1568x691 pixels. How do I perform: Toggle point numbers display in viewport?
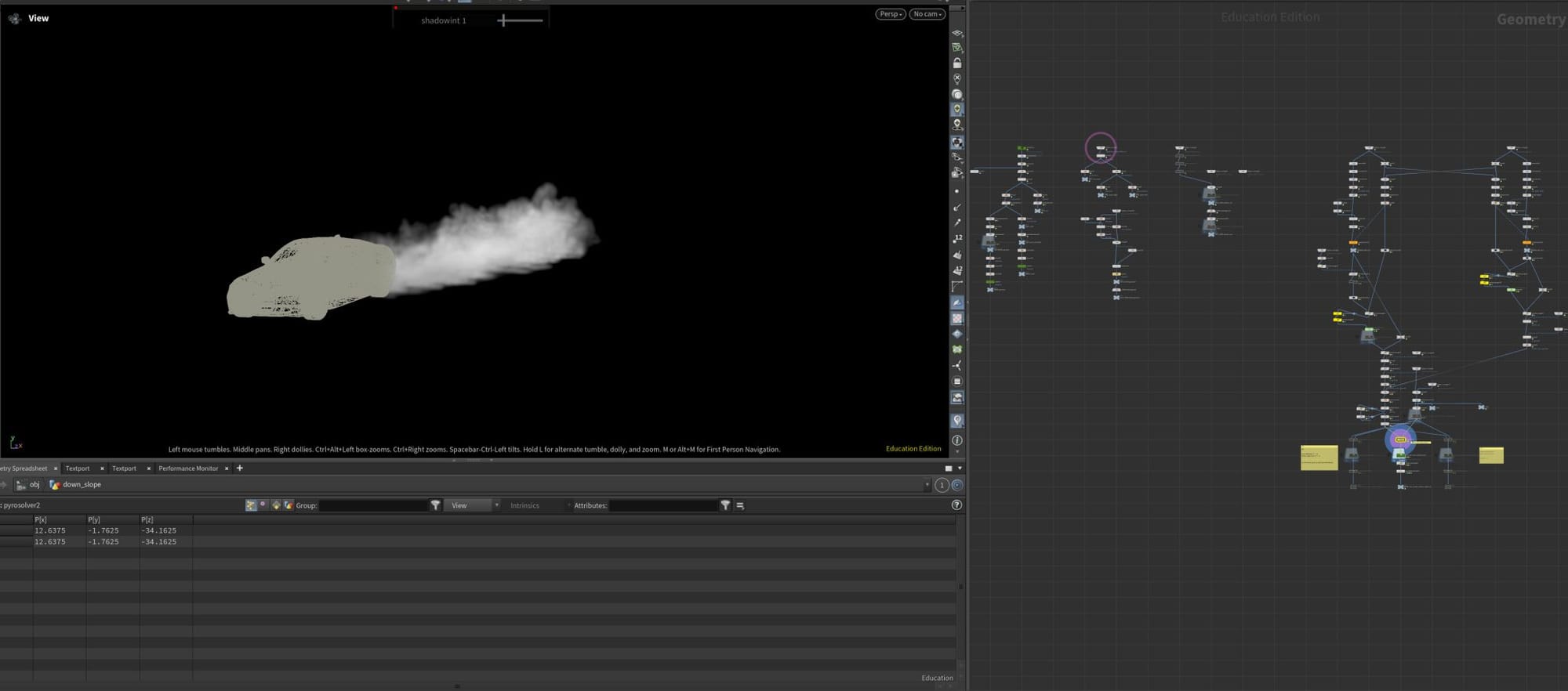956,237
